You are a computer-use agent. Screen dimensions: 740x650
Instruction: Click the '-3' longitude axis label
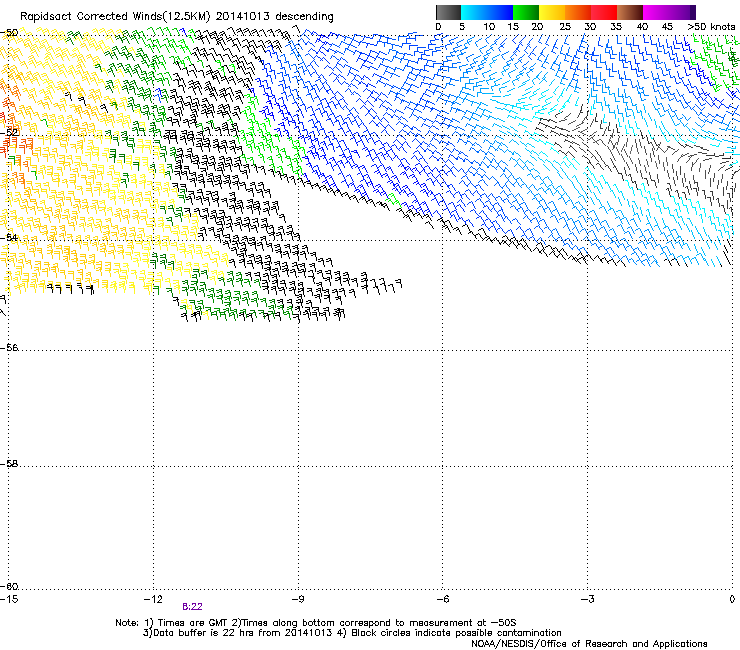[588, 599]
